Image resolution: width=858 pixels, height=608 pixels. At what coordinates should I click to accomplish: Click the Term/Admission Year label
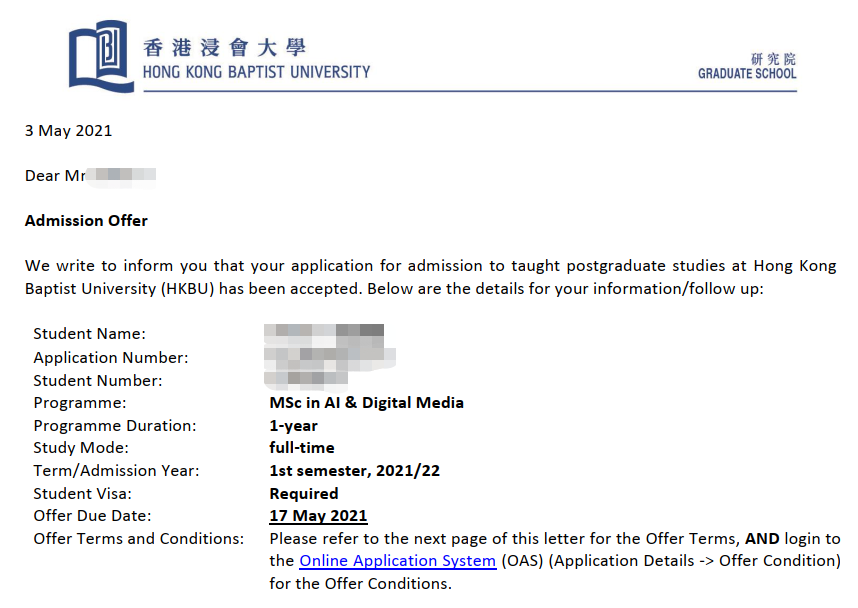116,470
